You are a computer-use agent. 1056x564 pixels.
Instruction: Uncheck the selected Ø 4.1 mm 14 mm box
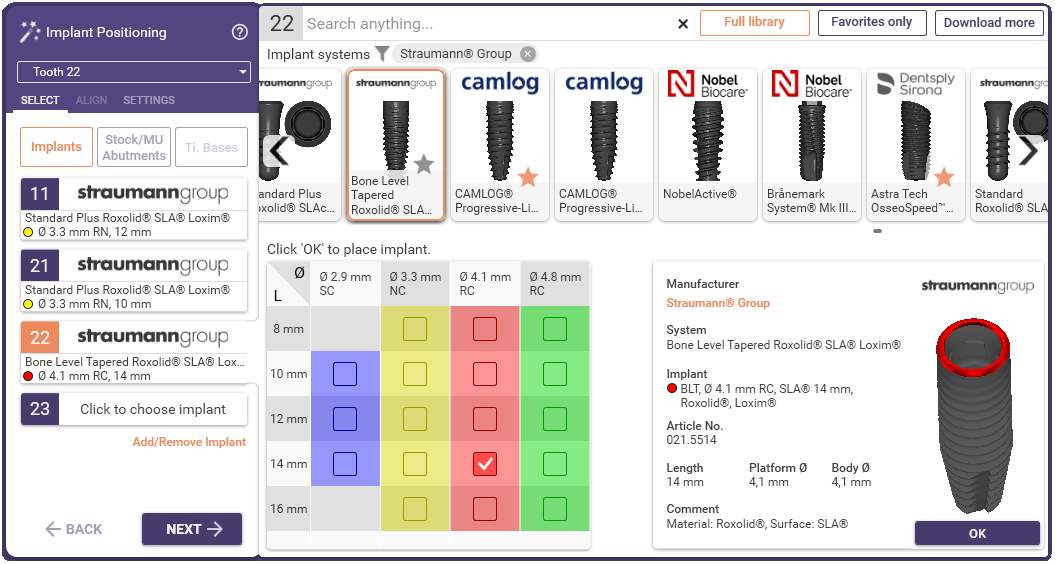(485, 464)
